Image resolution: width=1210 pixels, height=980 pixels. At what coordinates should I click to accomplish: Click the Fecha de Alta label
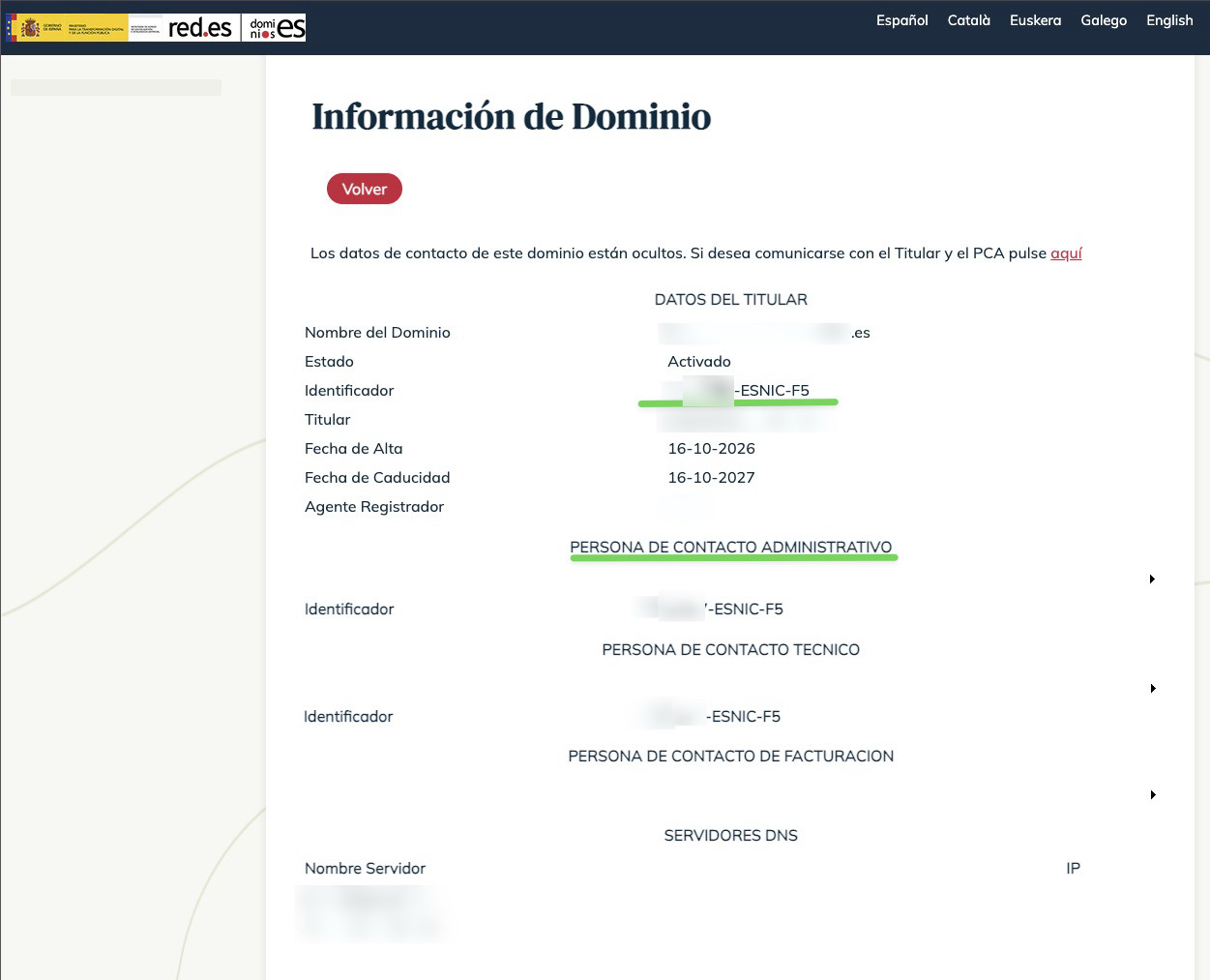click(x=353, y=449)
